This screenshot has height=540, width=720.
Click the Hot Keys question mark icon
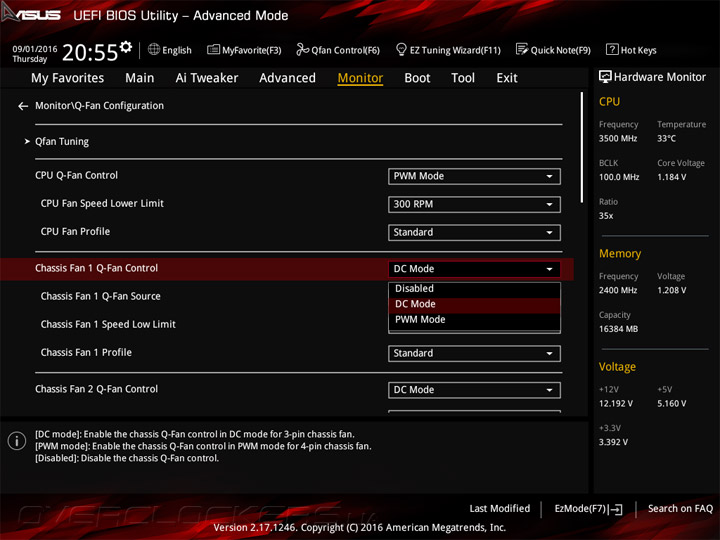point(612,49)
